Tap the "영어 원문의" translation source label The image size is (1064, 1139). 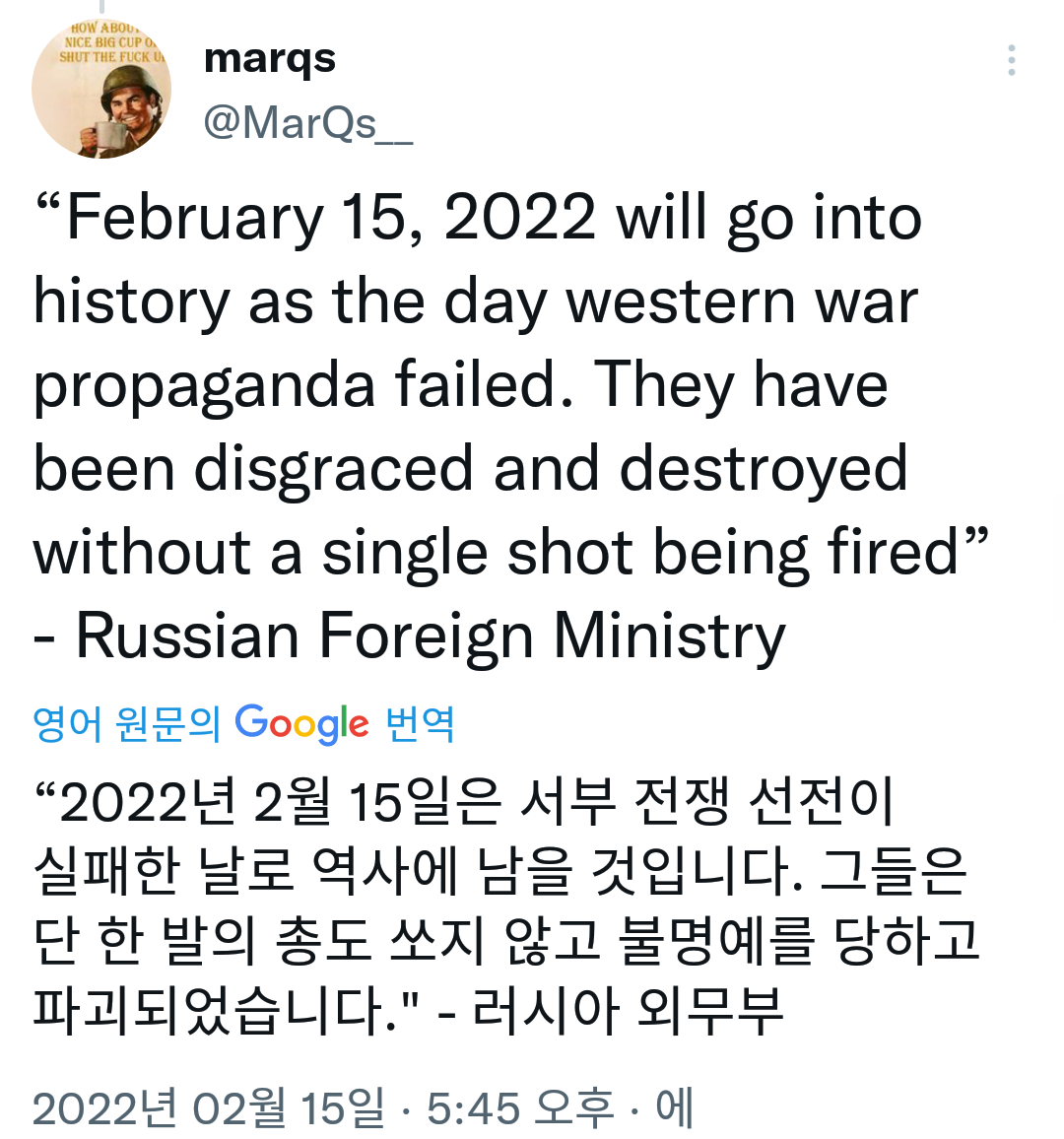[x=127, y=724]
